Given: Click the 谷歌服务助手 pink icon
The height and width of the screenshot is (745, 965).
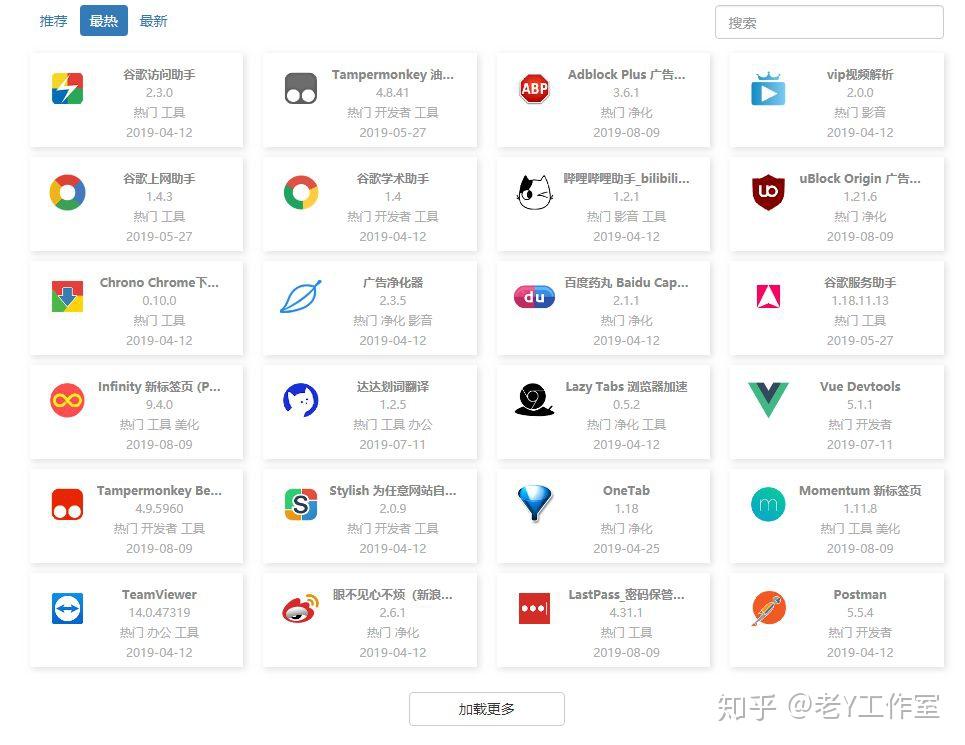Looking at the screenshot, I should click(768, 296).
